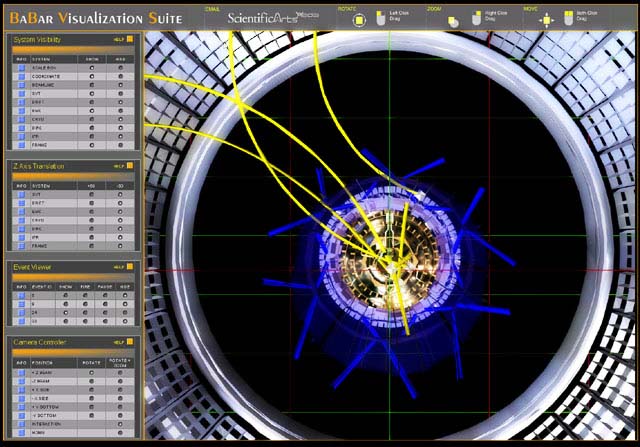
Task: Open info icon for SVT in Z Axis Translation
Action: [x=21, y=195]
